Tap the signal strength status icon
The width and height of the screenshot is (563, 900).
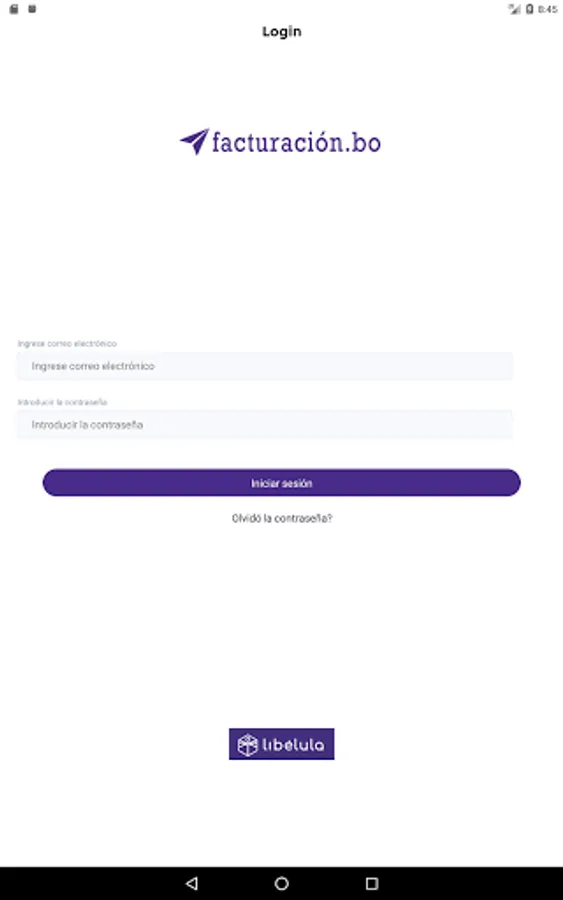click(x=514, y=9)
